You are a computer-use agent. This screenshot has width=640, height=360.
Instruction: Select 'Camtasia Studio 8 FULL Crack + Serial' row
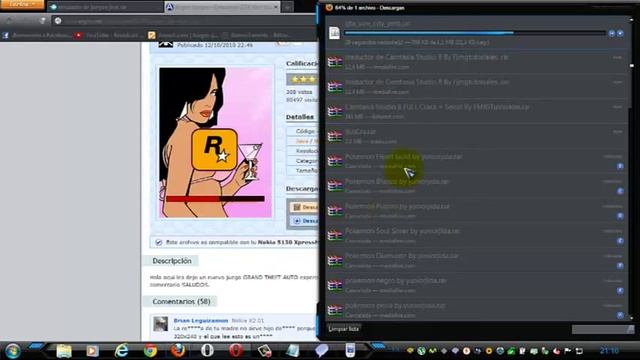pos(476,111)
